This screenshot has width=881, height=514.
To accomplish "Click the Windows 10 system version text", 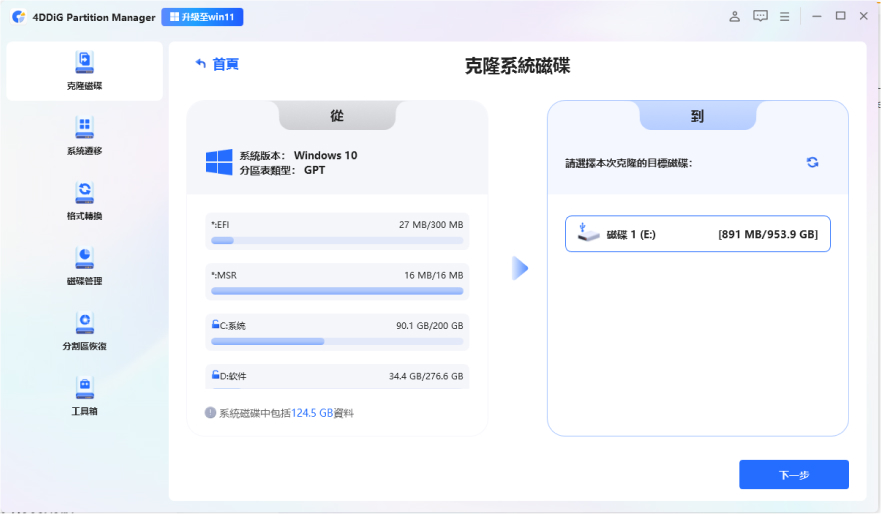I will [325, 155].
